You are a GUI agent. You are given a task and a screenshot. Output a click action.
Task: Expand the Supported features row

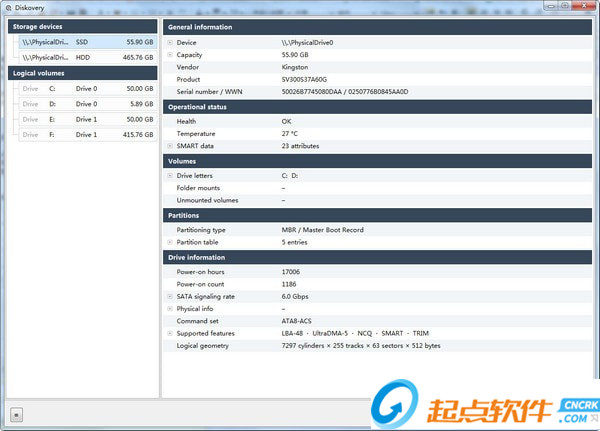[170, 333]
